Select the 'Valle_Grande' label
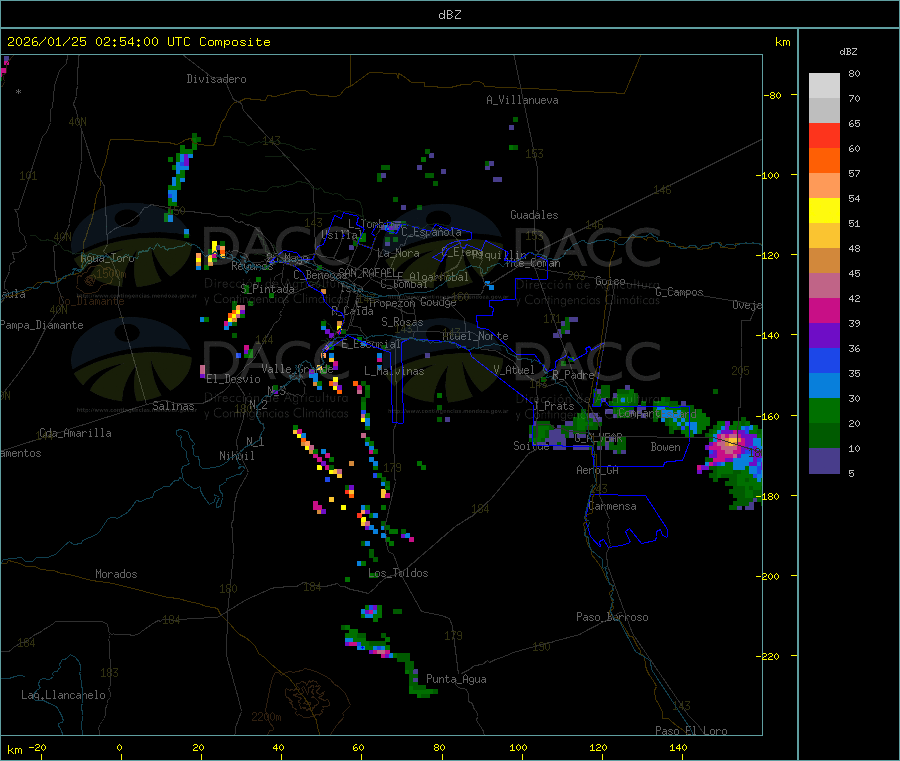This screenshot has height=761, width=900. (x=297, y=368)
